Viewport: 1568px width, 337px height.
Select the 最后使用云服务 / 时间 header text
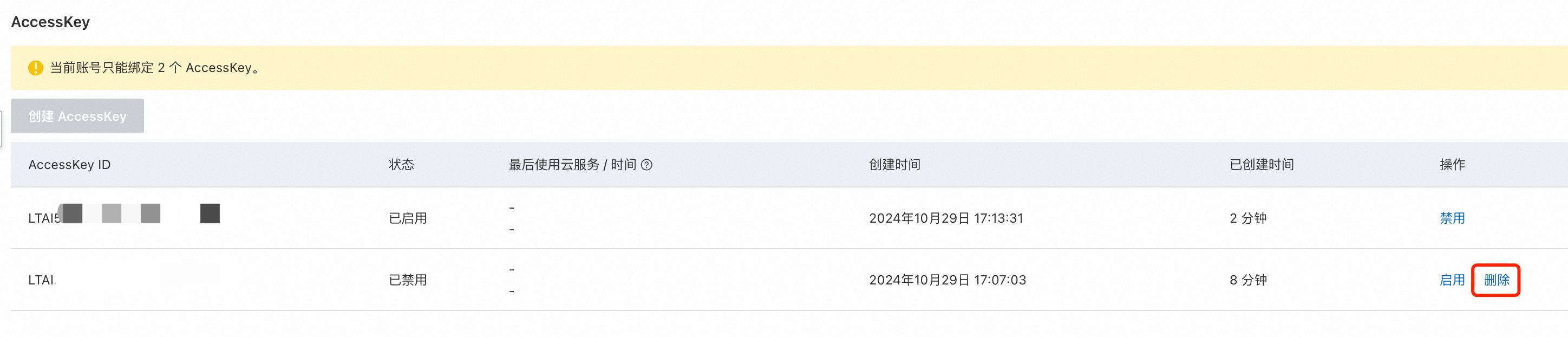(x=572, y=165)
